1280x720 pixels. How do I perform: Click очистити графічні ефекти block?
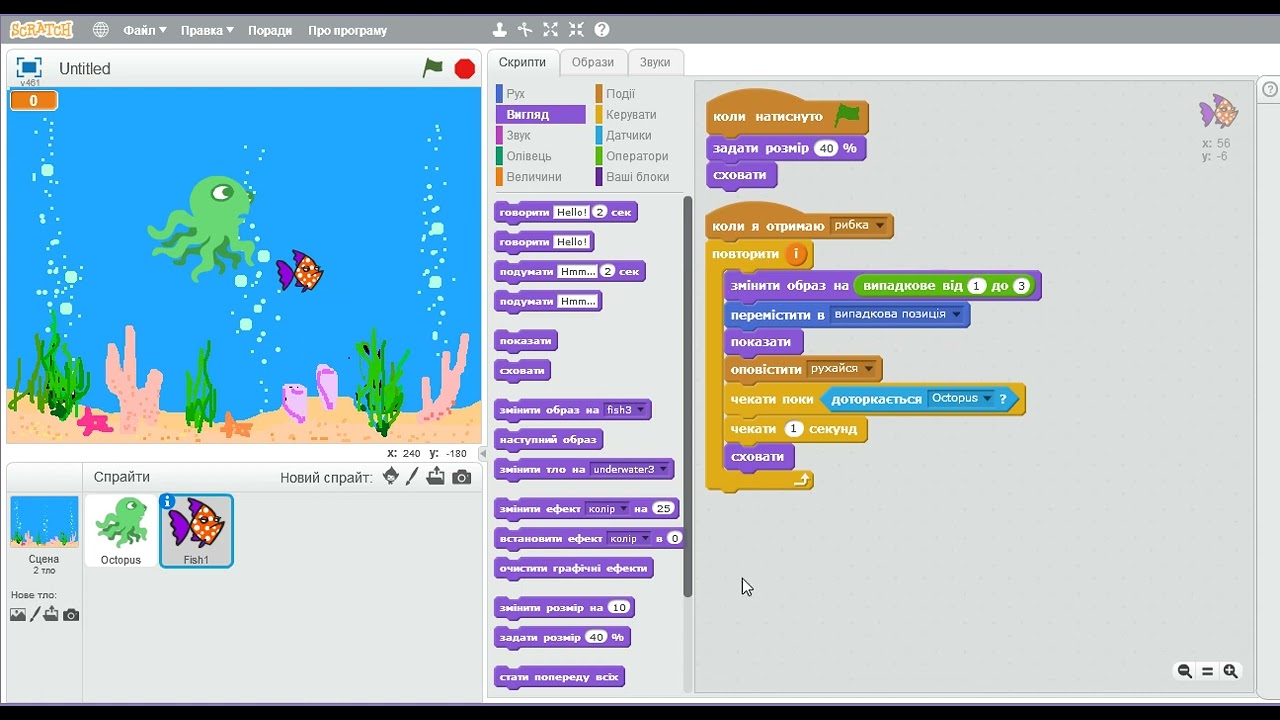[574, 568]
